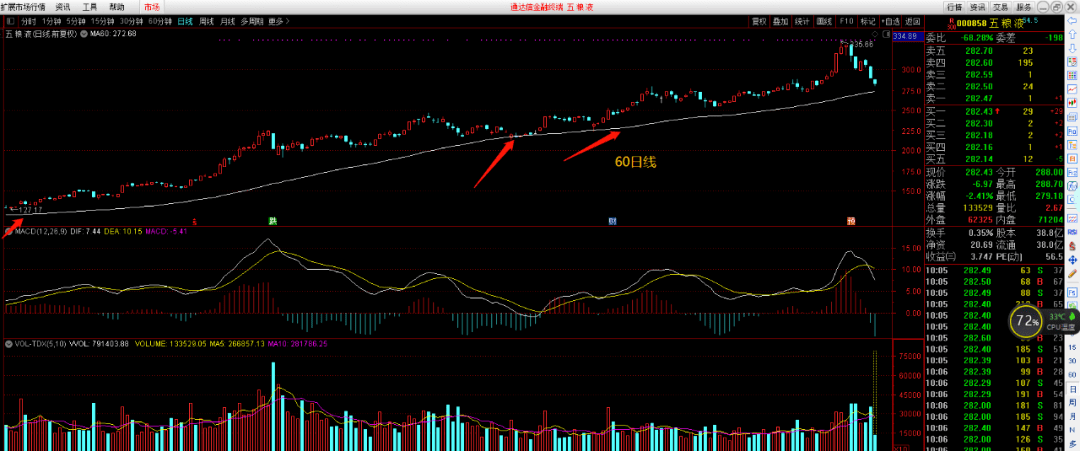Select the 市场 tab

(151, 6)
